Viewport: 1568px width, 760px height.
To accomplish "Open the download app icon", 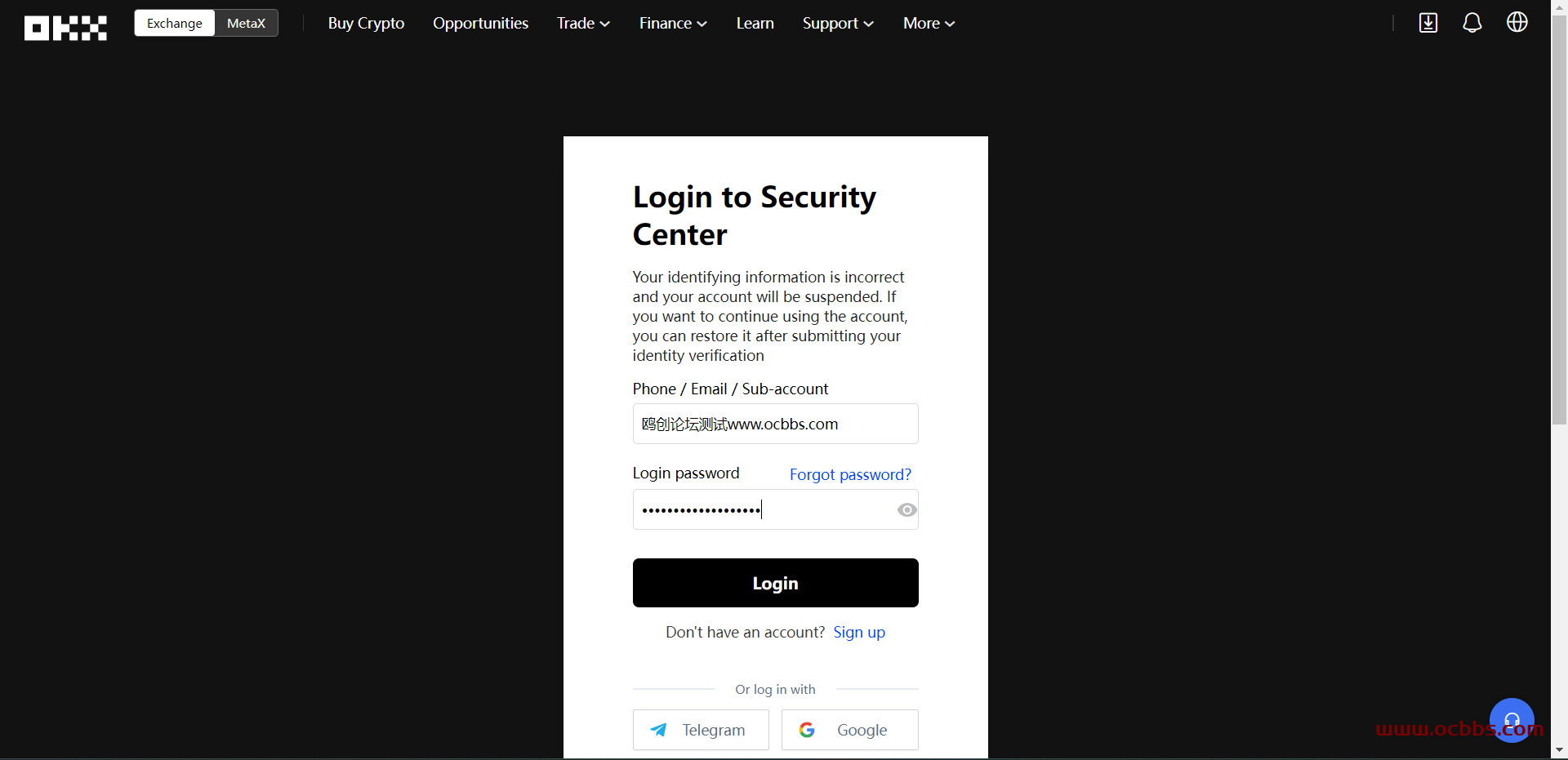I will 1428,23.
